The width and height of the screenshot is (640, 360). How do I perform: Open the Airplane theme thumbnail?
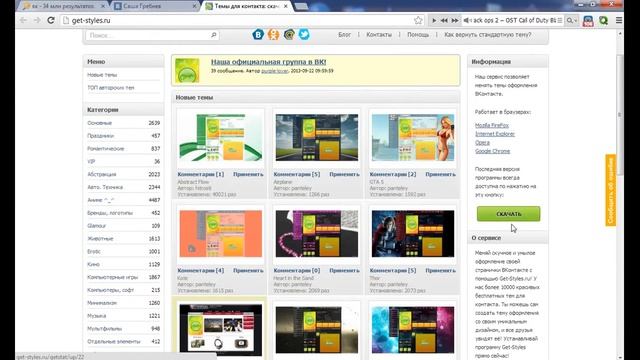click(317, 138)
